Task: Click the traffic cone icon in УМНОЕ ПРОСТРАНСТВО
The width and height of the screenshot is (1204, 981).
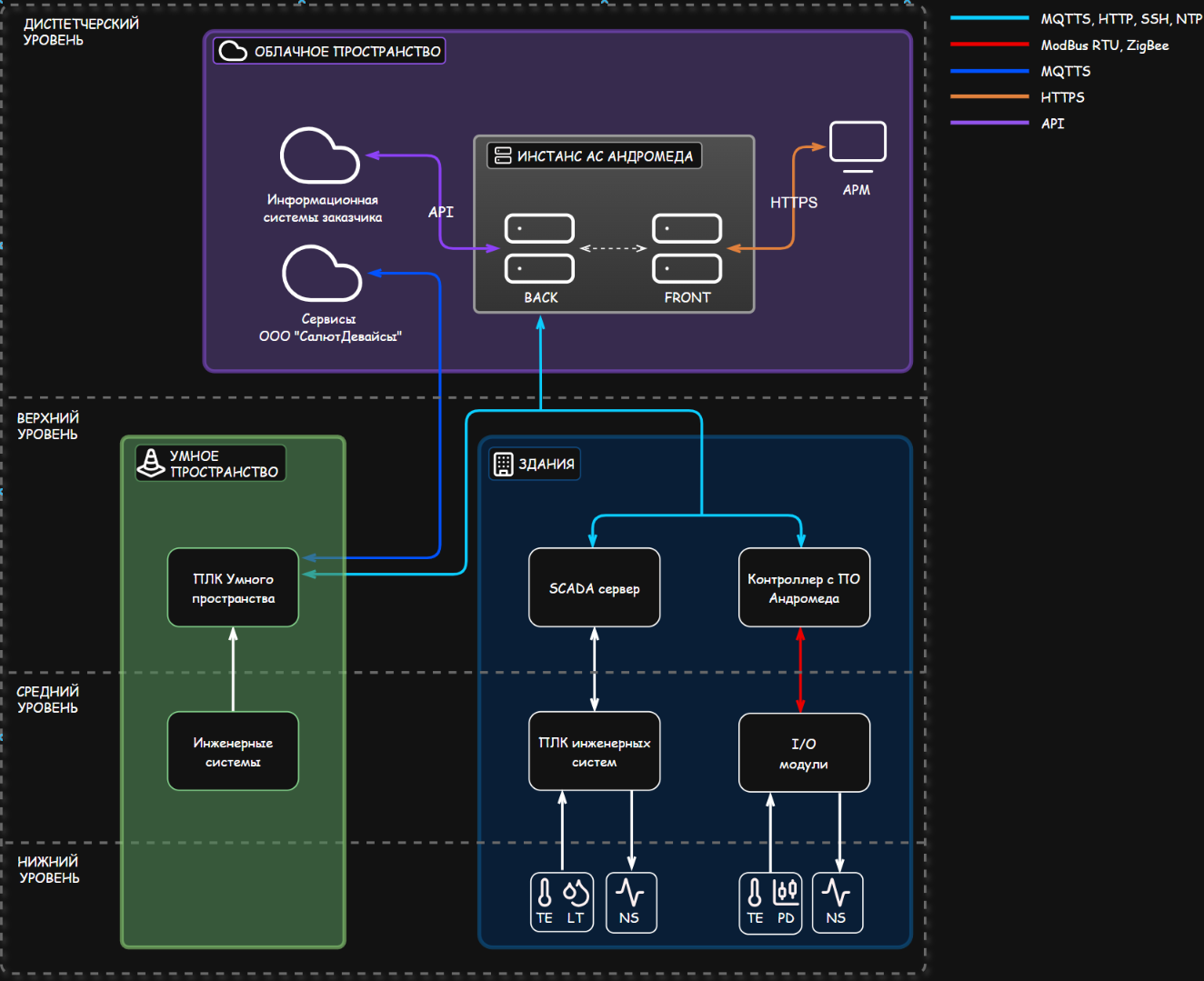Action: (x=151, y=463)
